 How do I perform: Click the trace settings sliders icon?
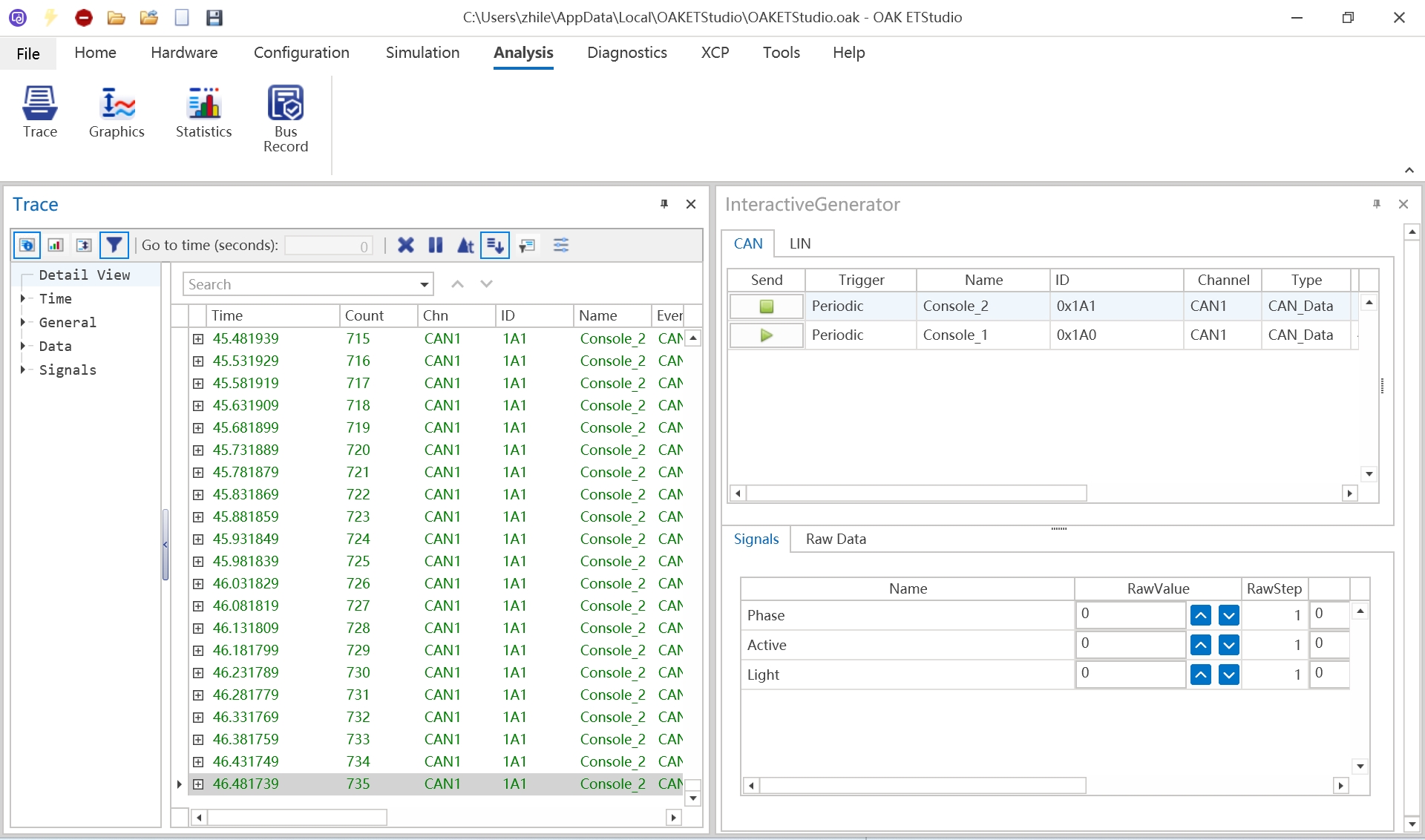click(x=561, y=245)
